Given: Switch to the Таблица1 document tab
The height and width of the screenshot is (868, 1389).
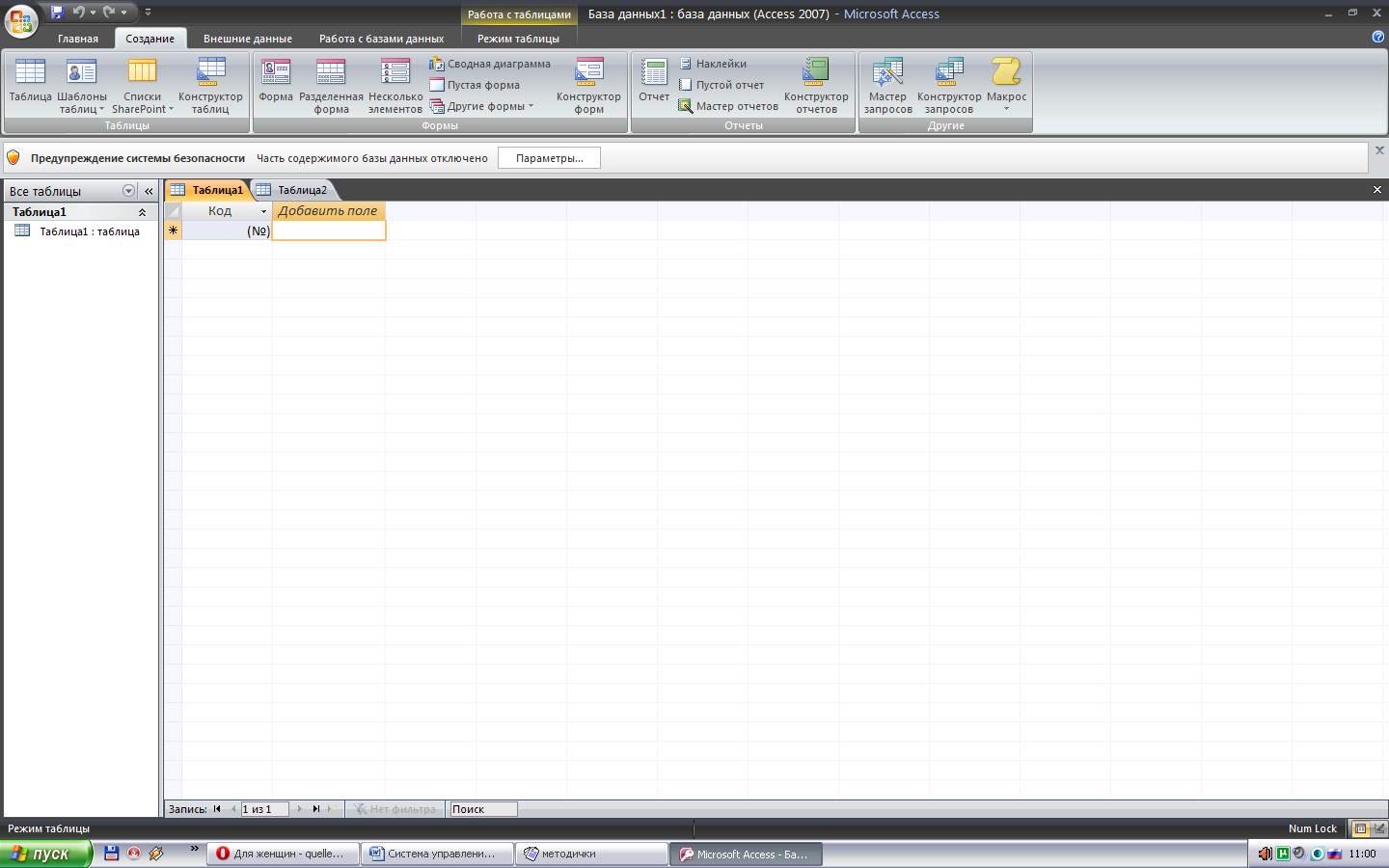Looking at the screenshot, I should click(207, 190).
